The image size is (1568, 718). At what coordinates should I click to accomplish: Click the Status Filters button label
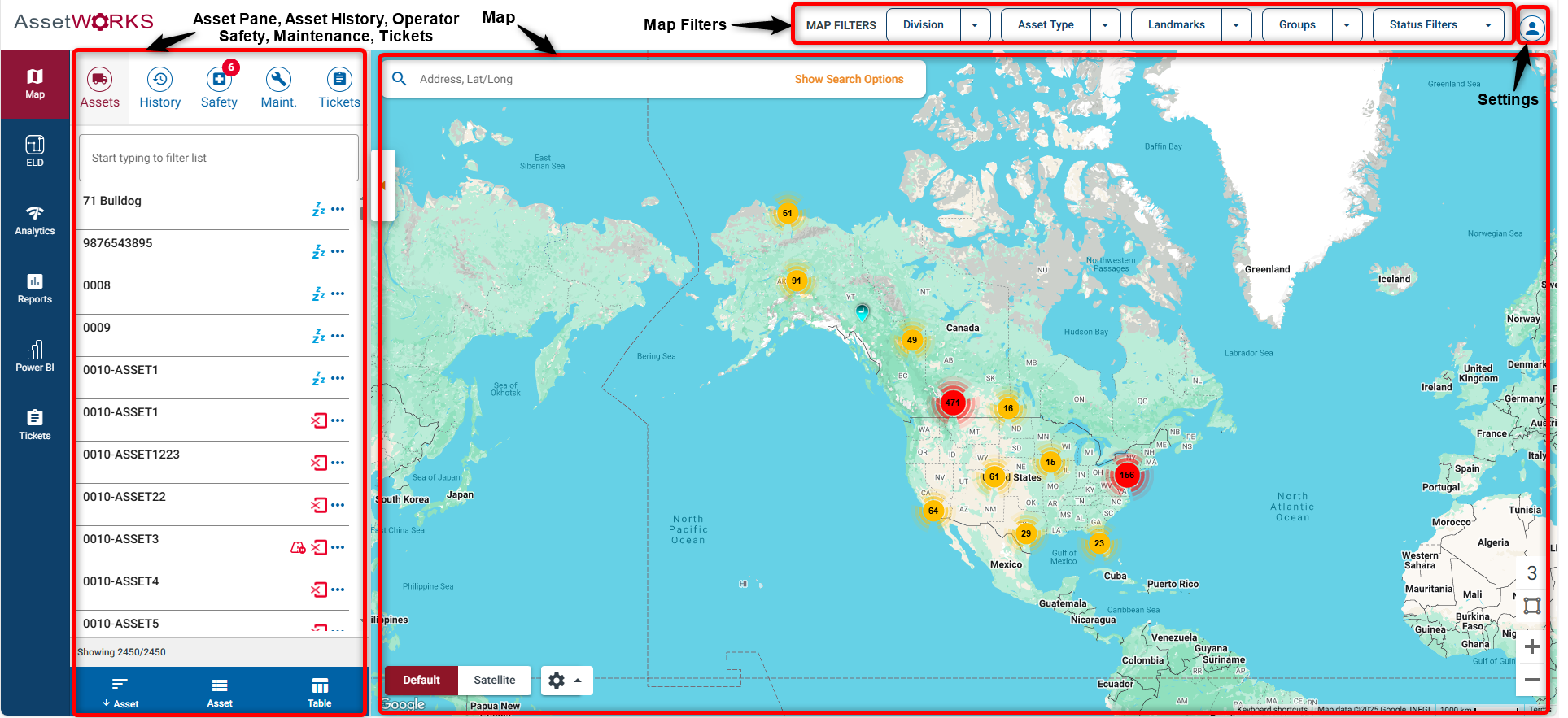(x=1423, y=25)
